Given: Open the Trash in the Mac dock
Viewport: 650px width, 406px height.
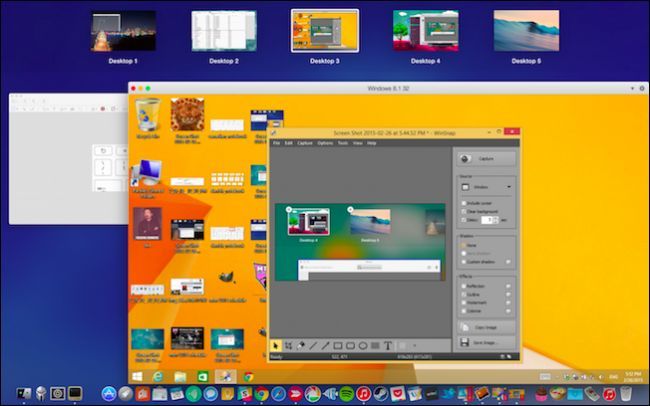Looking at the screenshot, I should (626, 394).
